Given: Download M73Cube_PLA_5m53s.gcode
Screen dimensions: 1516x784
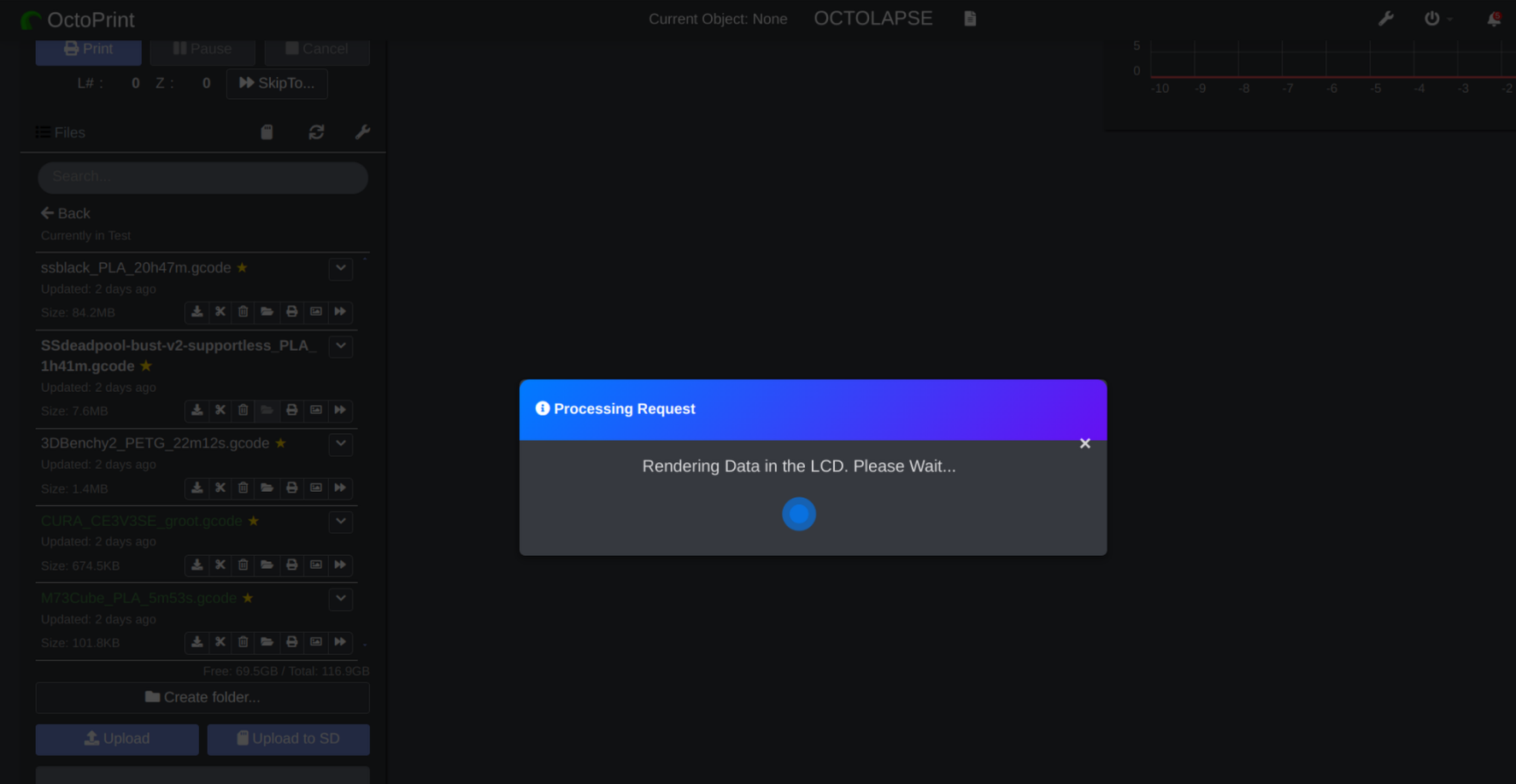Looking at the screenshot, I should click(197, 642).
